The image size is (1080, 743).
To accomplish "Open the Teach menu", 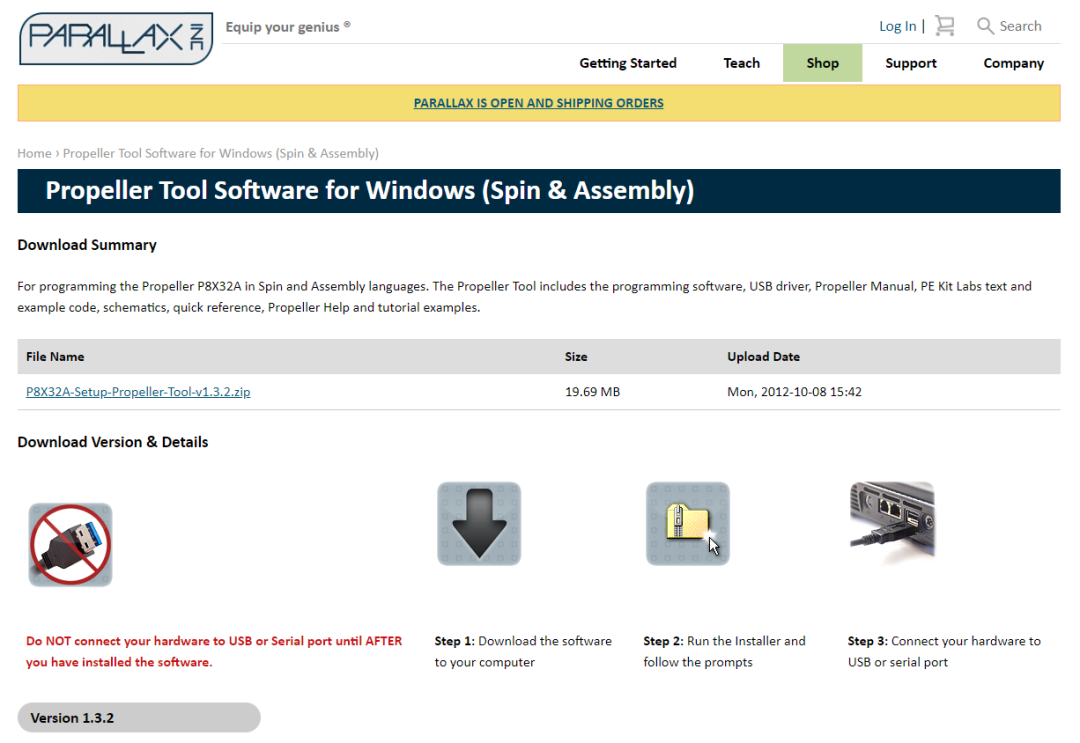I will [x=741, y=63].
